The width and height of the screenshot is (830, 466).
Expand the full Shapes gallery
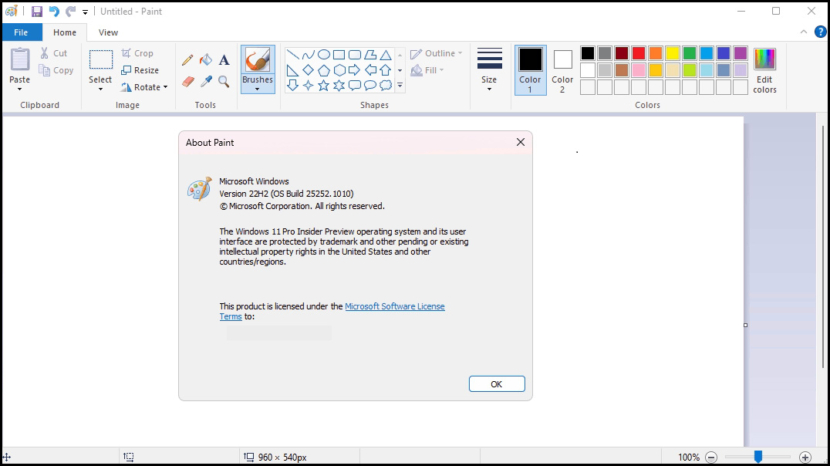400,85
